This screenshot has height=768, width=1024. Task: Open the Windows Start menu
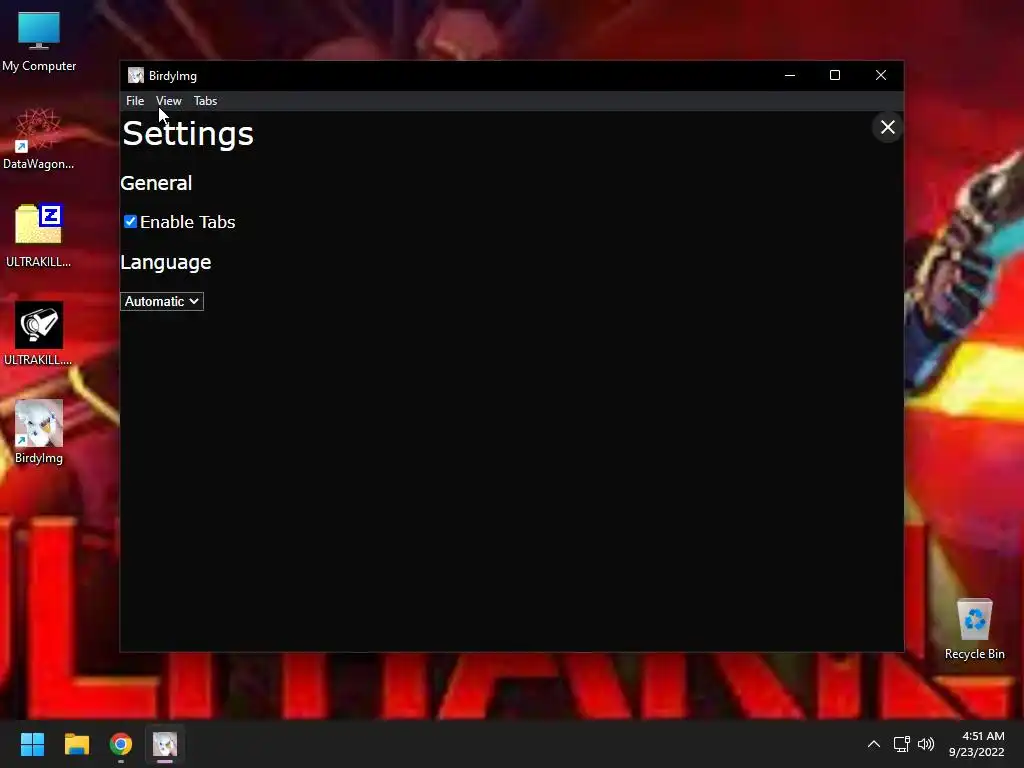32,744
